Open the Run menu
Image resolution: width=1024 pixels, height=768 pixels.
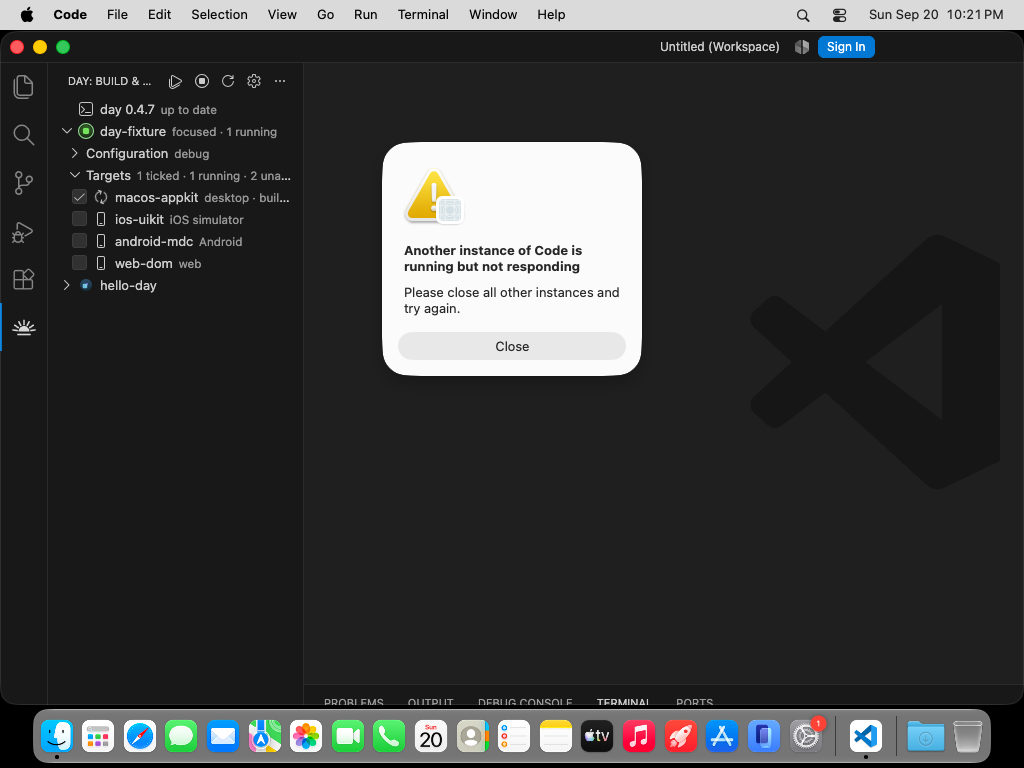click(x=366, y=15)
